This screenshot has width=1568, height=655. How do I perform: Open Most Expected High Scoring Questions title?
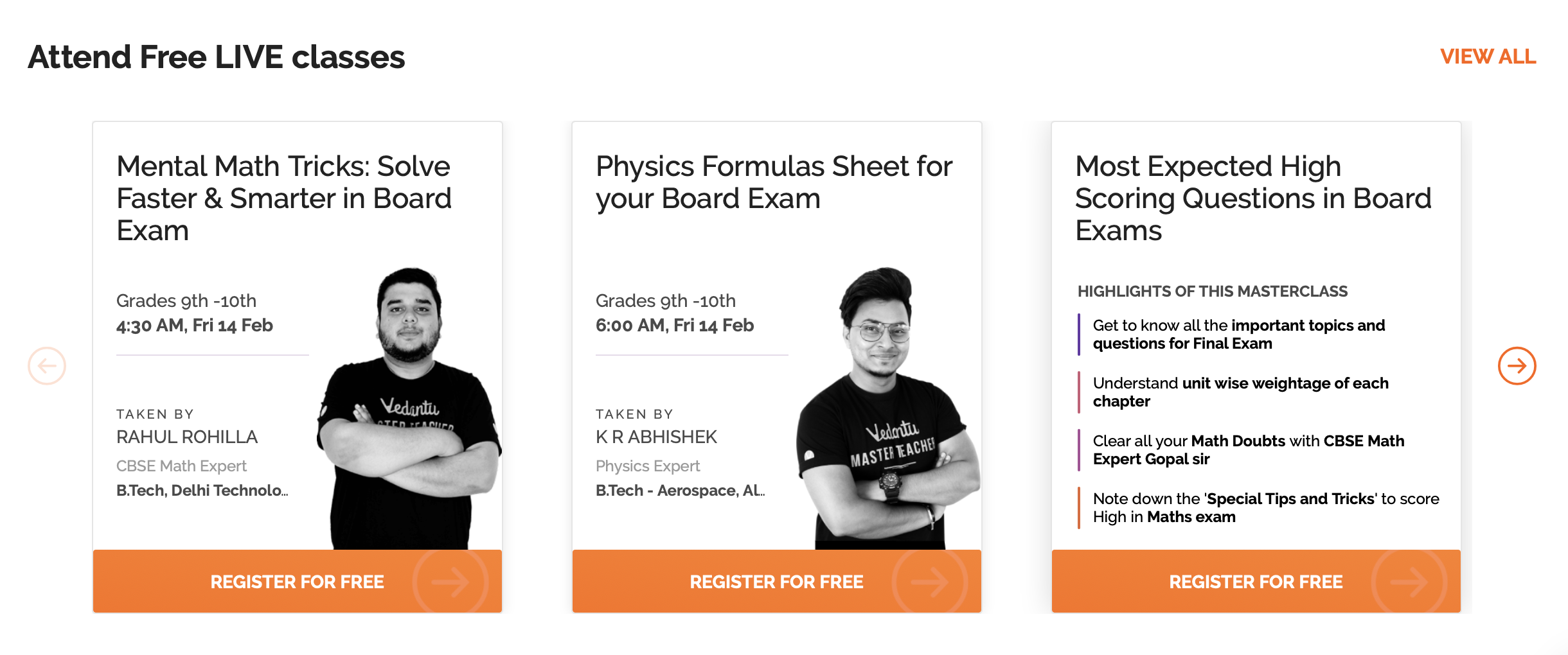[x=1253, y=198]
